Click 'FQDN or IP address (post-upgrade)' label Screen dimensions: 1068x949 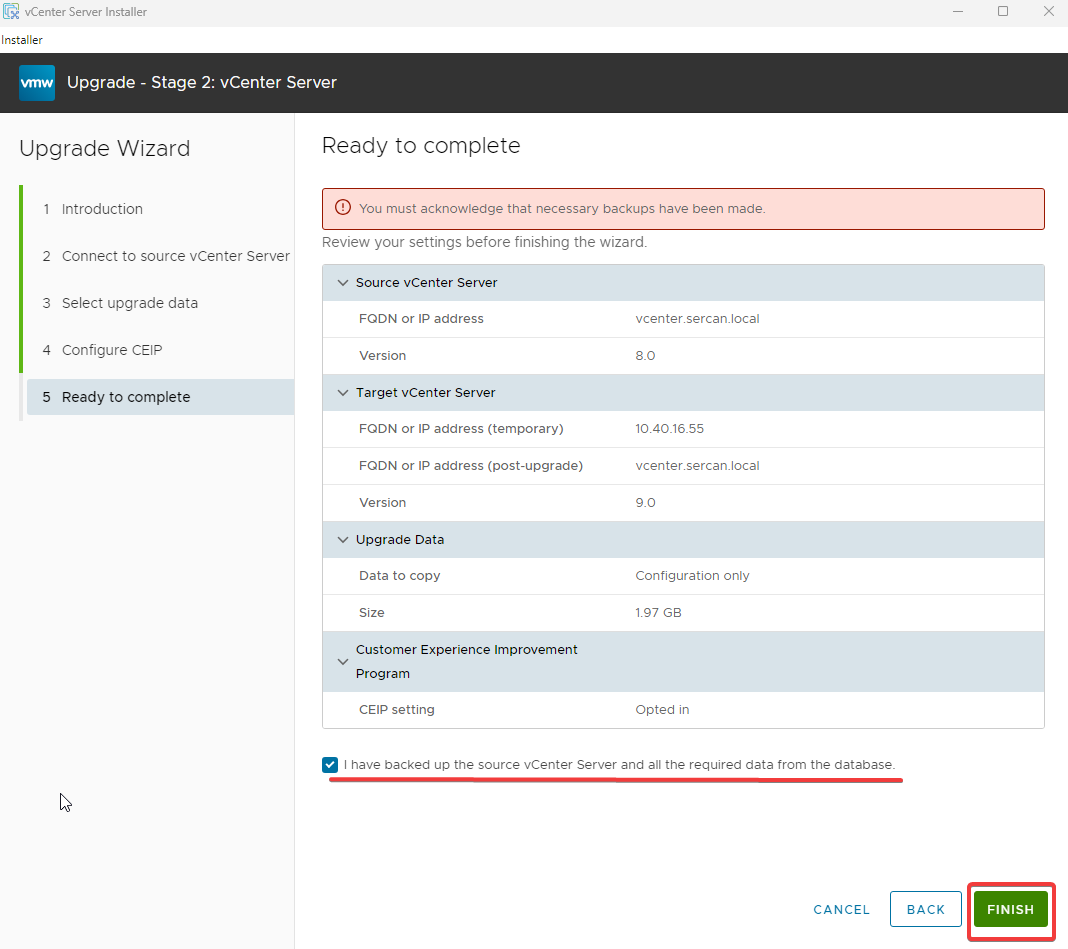[471, 466]
